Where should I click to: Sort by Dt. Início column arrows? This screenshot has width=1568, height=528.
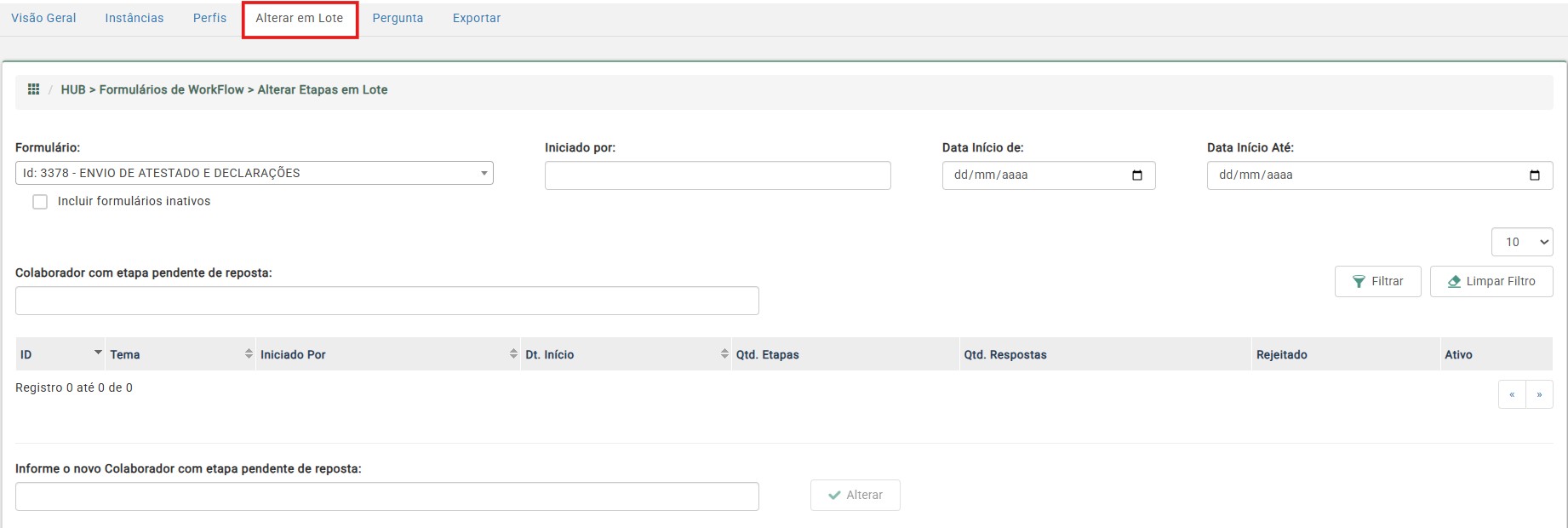pyautogui.click(x=724, y=354)
